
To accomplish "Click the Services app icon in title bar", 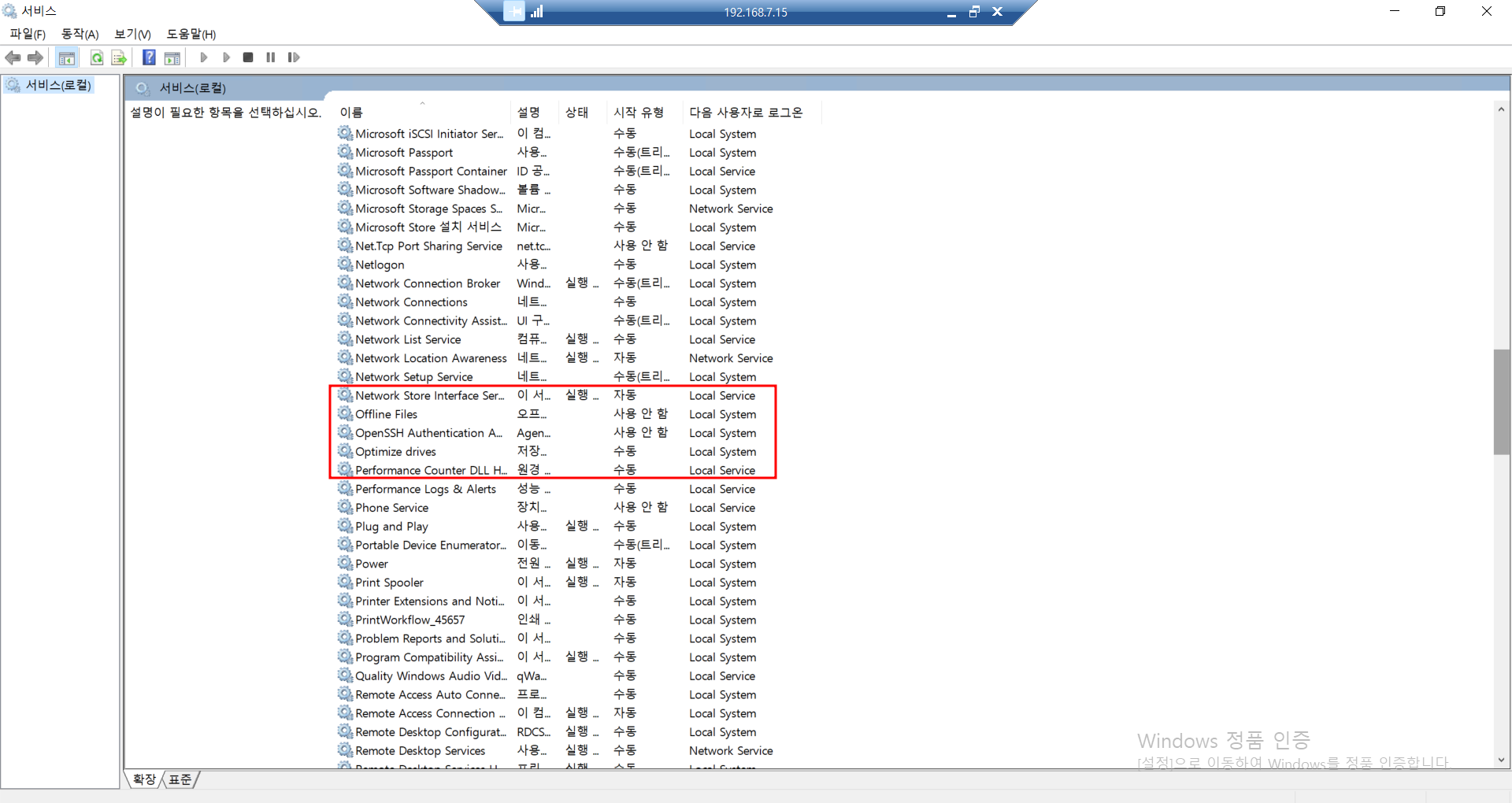I will (9, 11).
